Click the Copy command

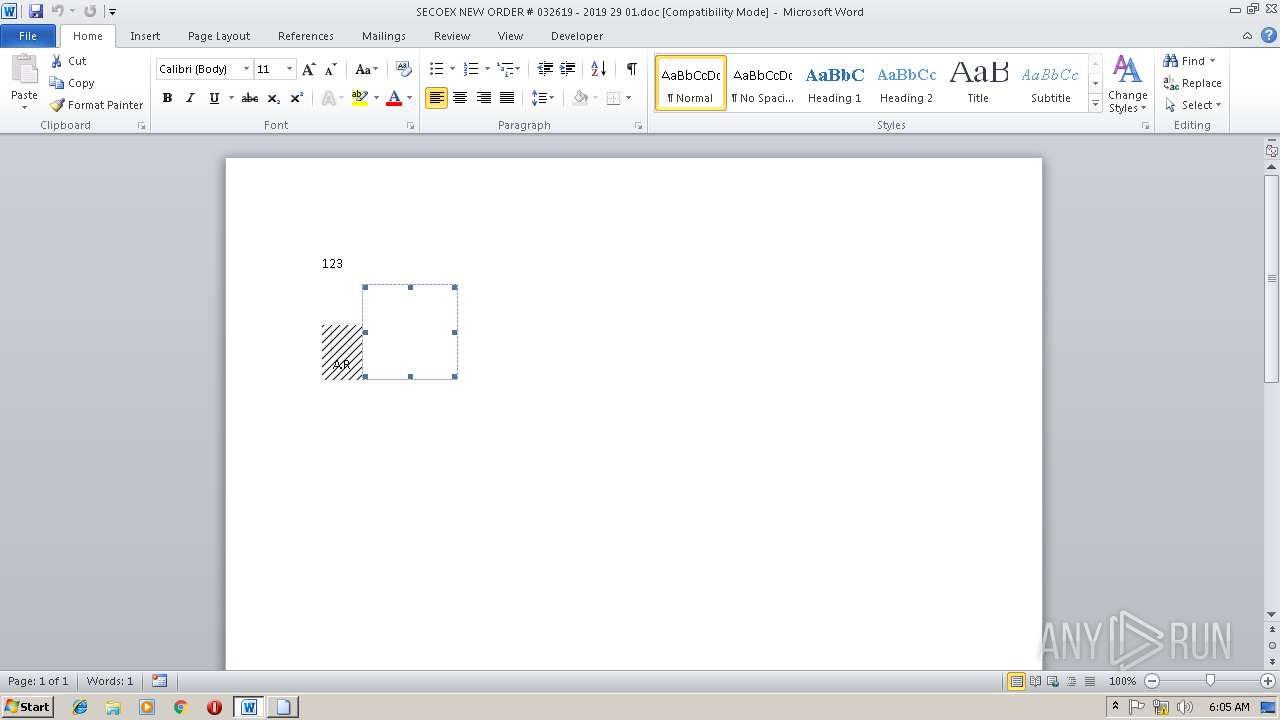point(72,83)
